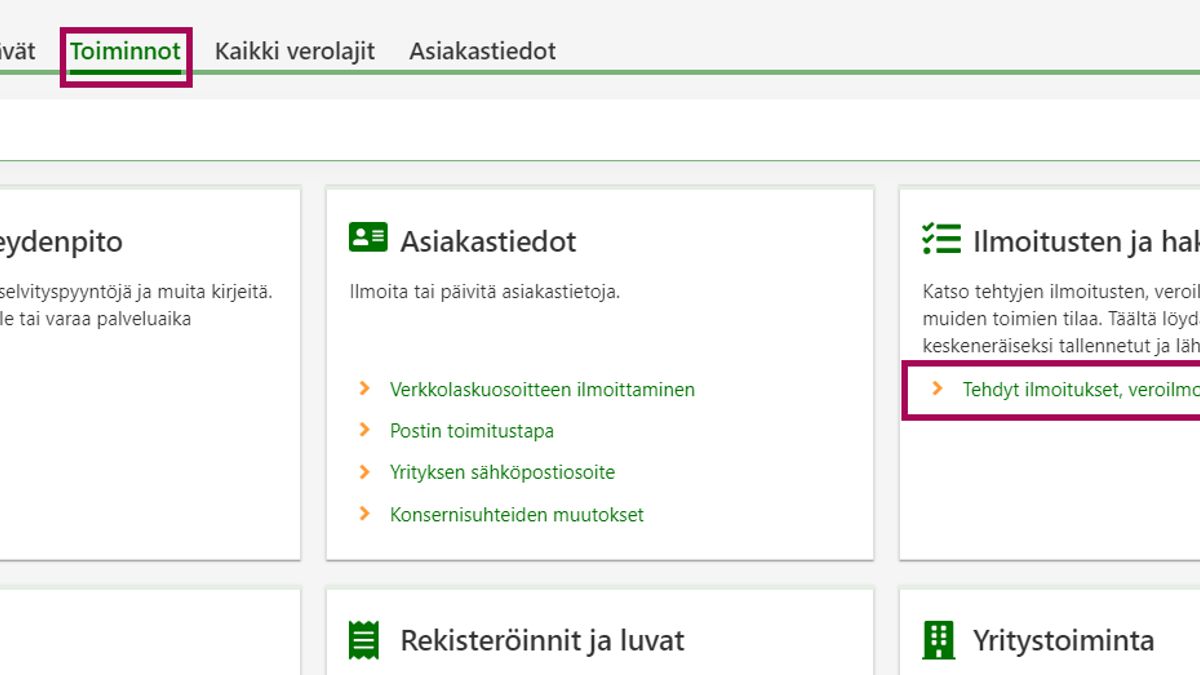The width and height of the screenshot is (1200, 675).
Task: Click the Rekisteröinnit ja luvat card heading
Action: tap(542, 640)
